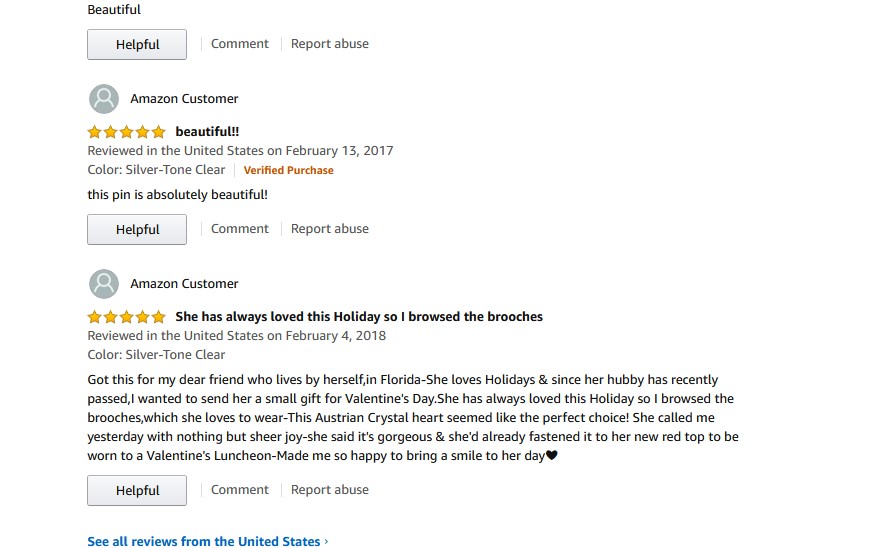Report abuse for the "this pin is absolutely beautiful!" review

(329, 229)
